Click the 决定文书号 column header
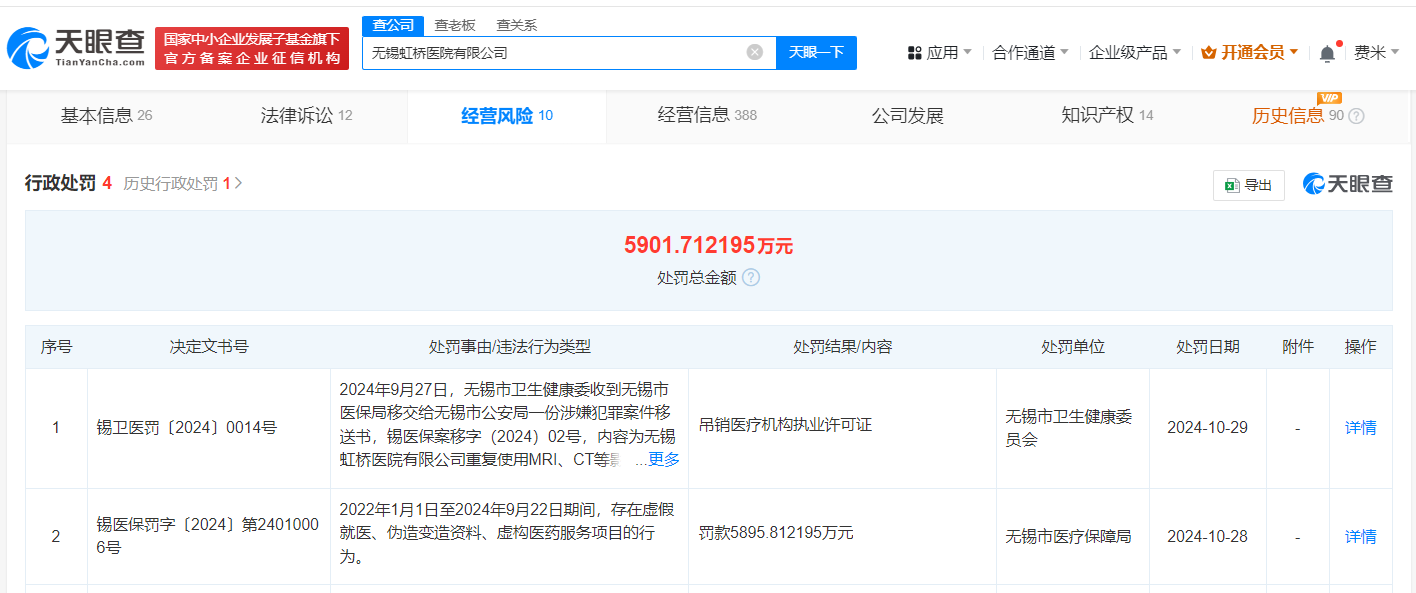This screenshot has height=593, width=1416. pos(209,347)
